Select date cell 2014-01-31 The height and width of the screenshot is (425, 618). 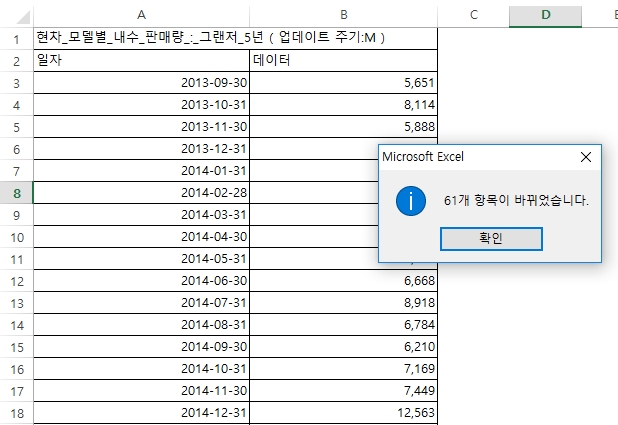point(141,171)
